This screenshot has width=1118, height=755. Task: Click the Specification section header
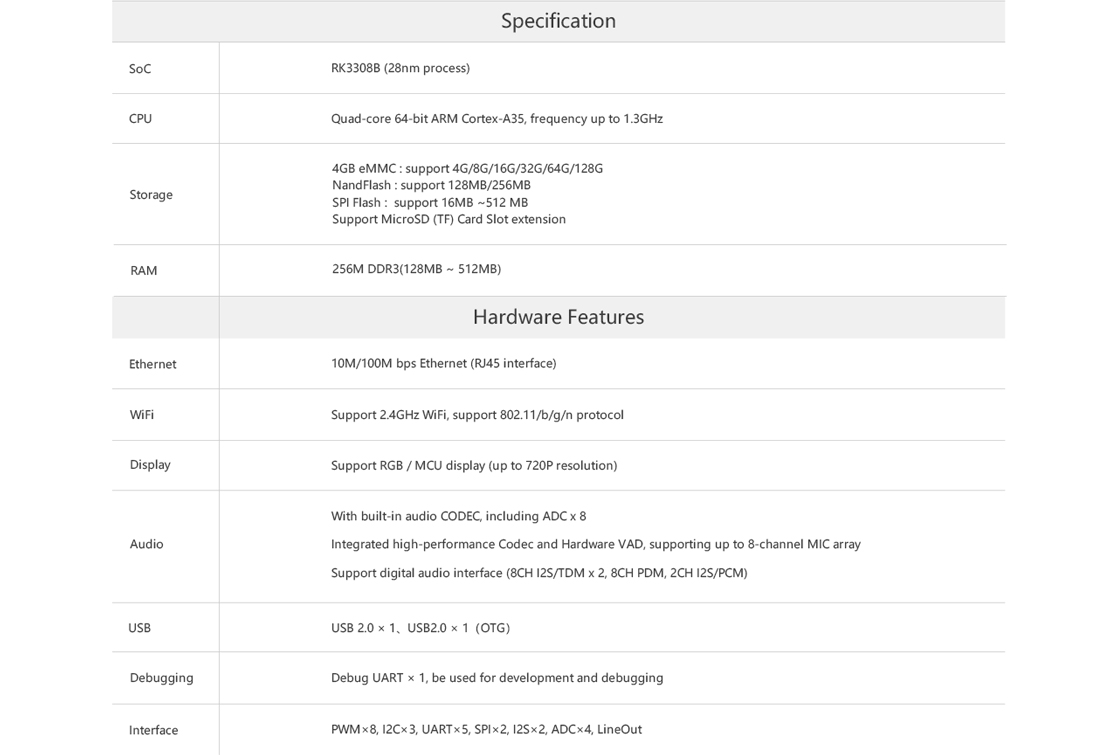(558, 21)
